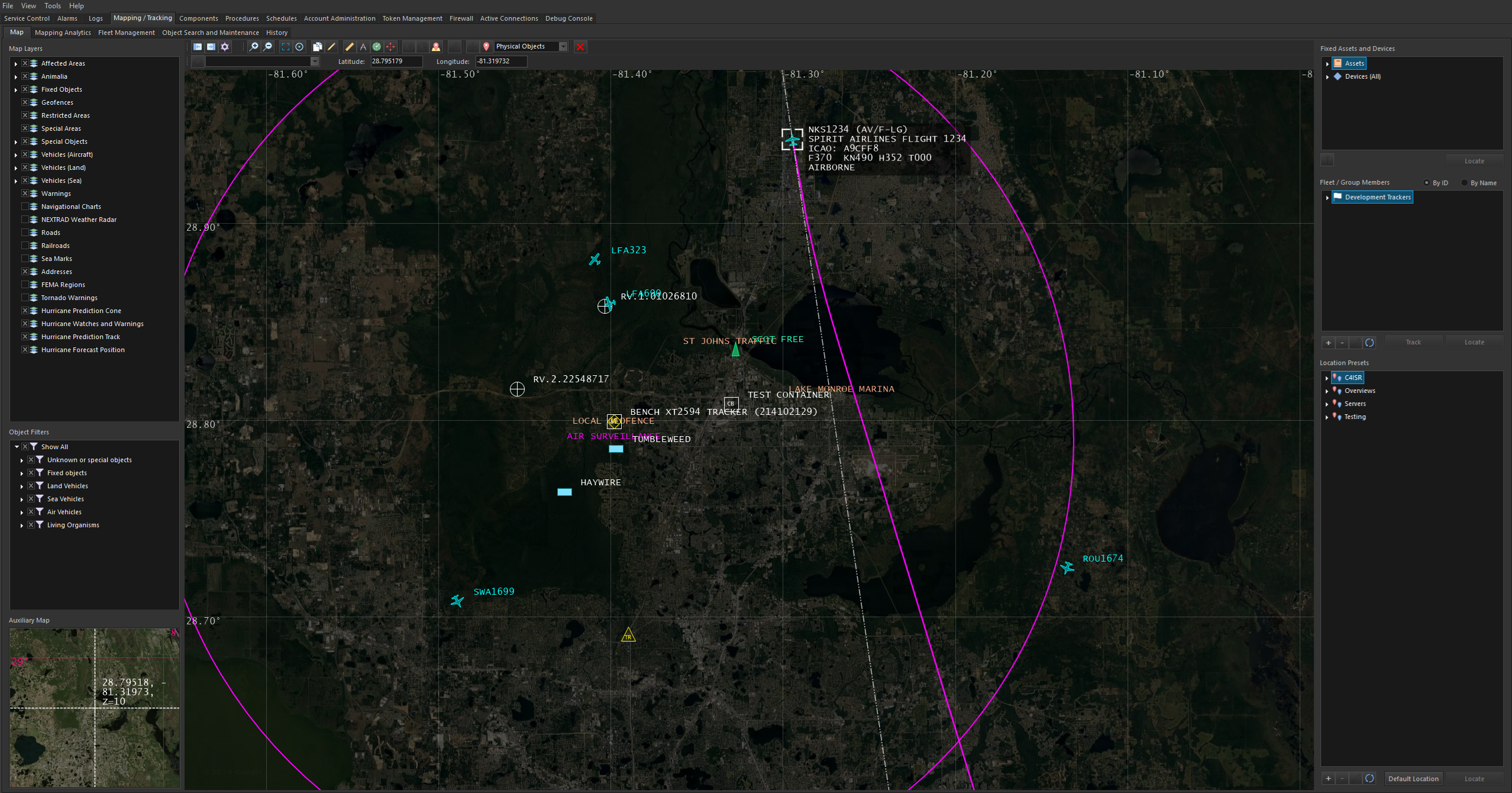Select the By Name radio button
1512x793 pixels.
(1465, 183)
